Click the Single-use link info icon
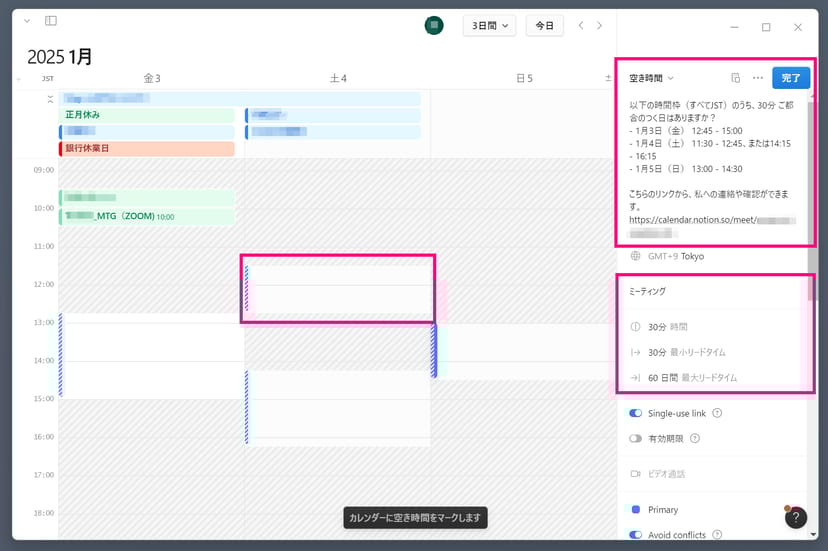The width and height of the screenshot is (828, 551). point(717,413)
